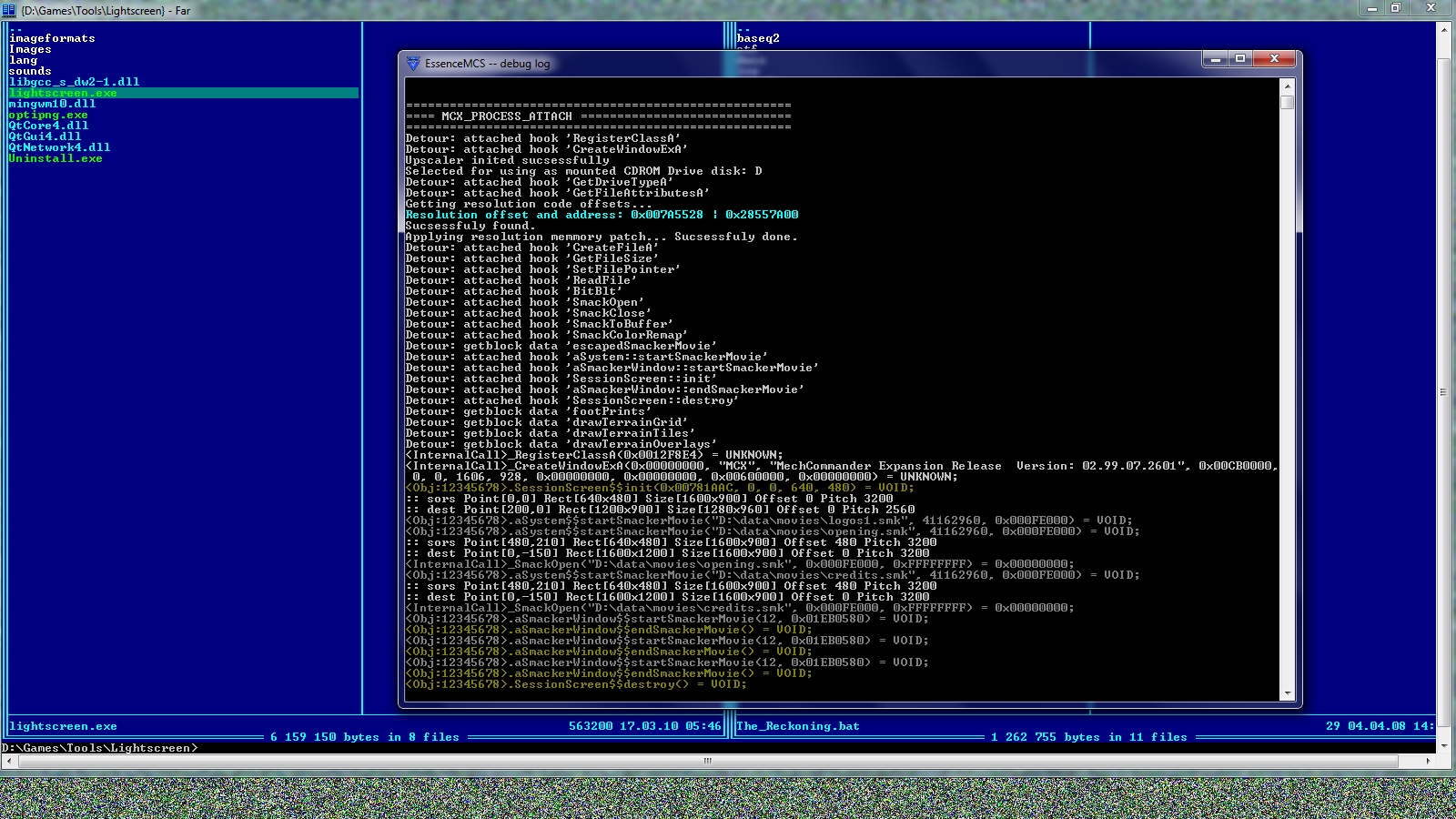
Task: Select Uninstall.exe in the left panel
Action: tap(56, 158)
